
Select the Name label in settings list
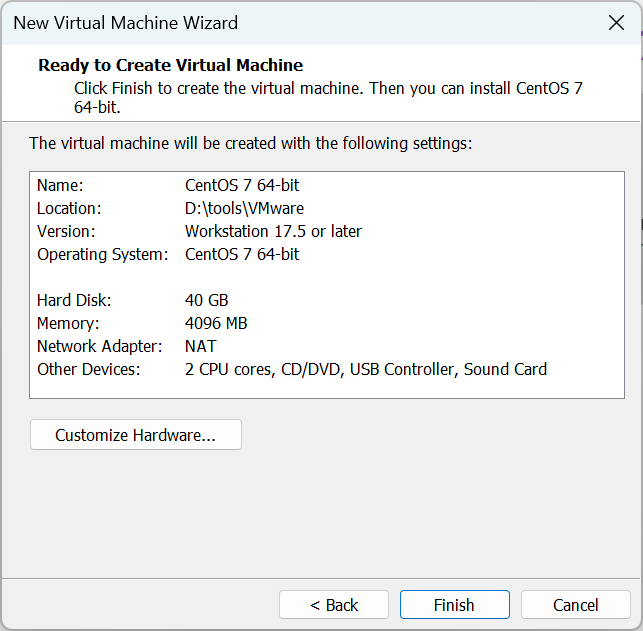(x=60, y=185)
